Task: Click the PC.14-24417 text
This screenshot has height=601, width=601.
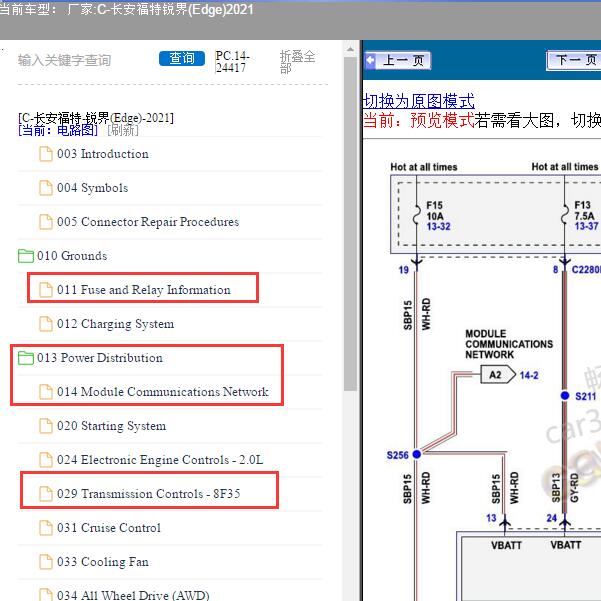Action: click(x=233, y=62)
